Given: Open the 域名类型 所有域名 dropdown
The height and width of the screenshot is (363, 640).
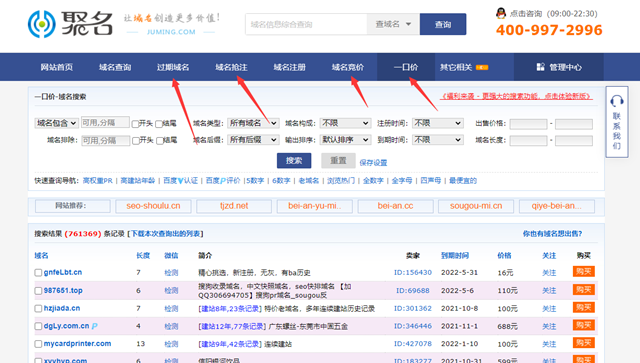Looking at the screenshot, I should 253,123.
